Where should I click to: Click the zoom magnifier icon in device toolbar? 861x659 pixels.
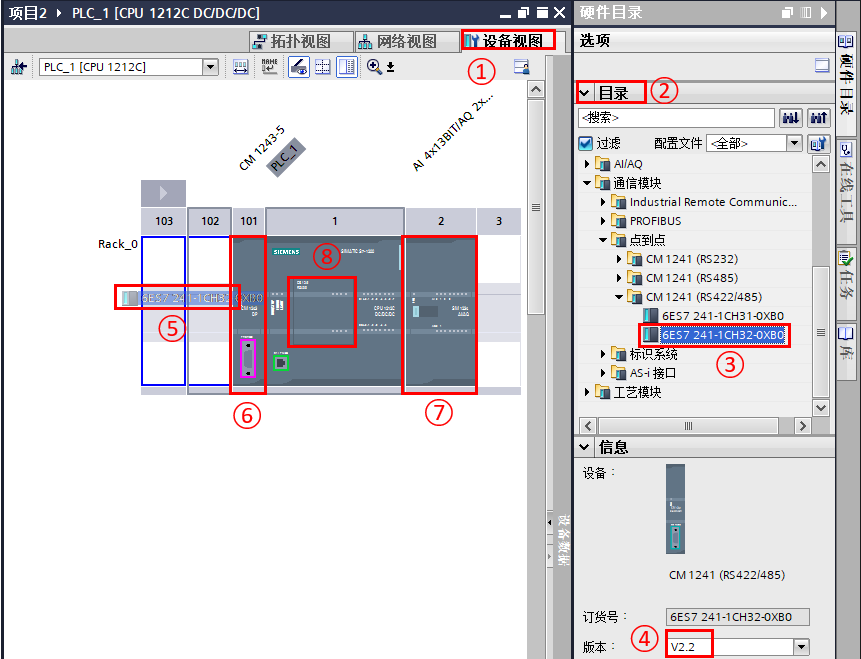coord(374,67)
